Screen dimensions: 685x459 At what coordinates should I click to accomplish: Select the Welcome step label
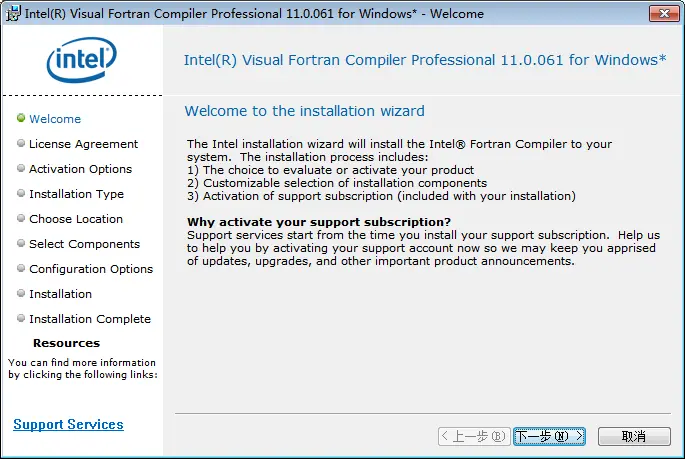pyautogui.click(x=55, y=119)
